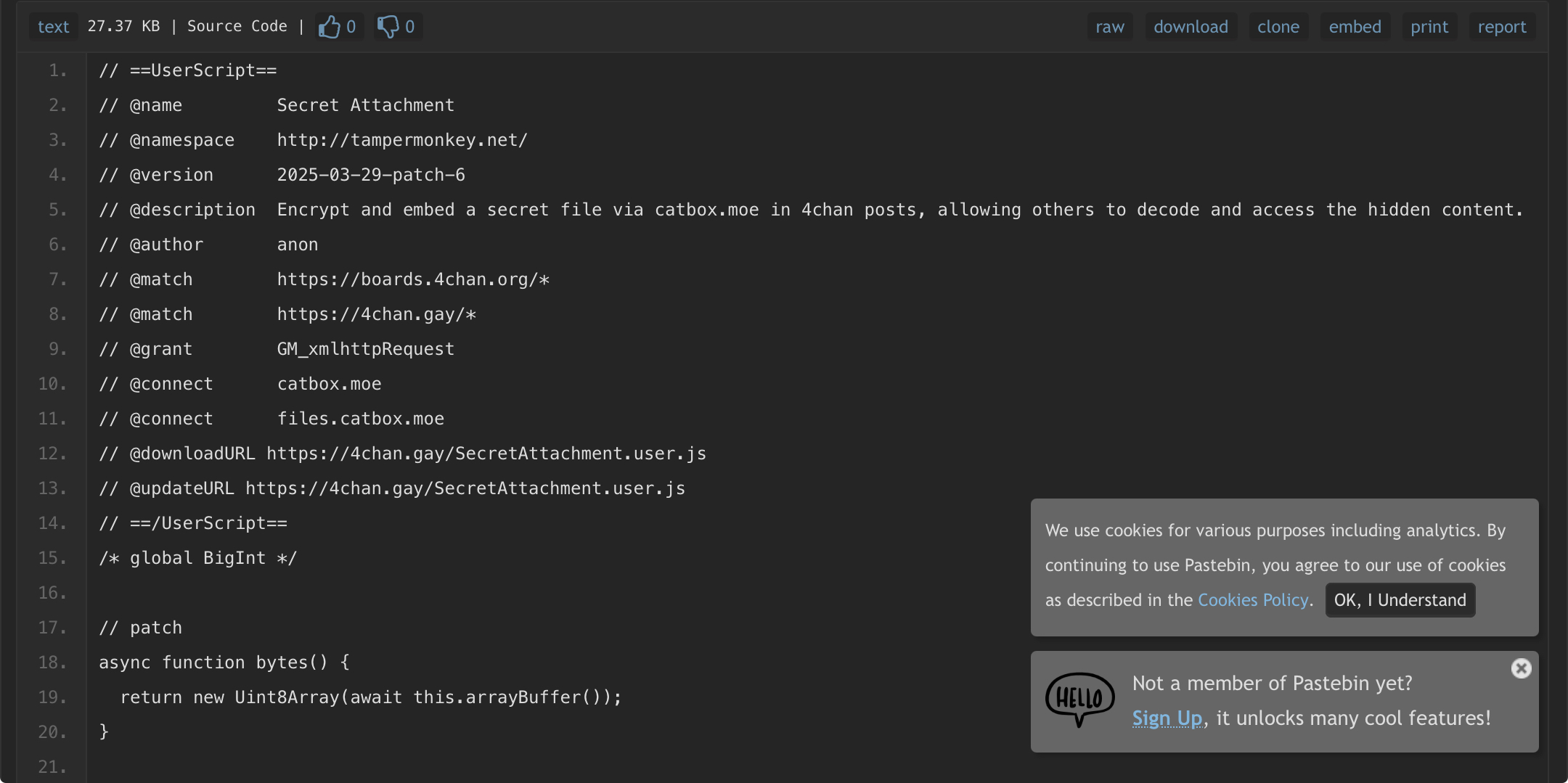Click the '@updateURL' line
Viewport: 1568px width, 783px height.
click(392, 488)
